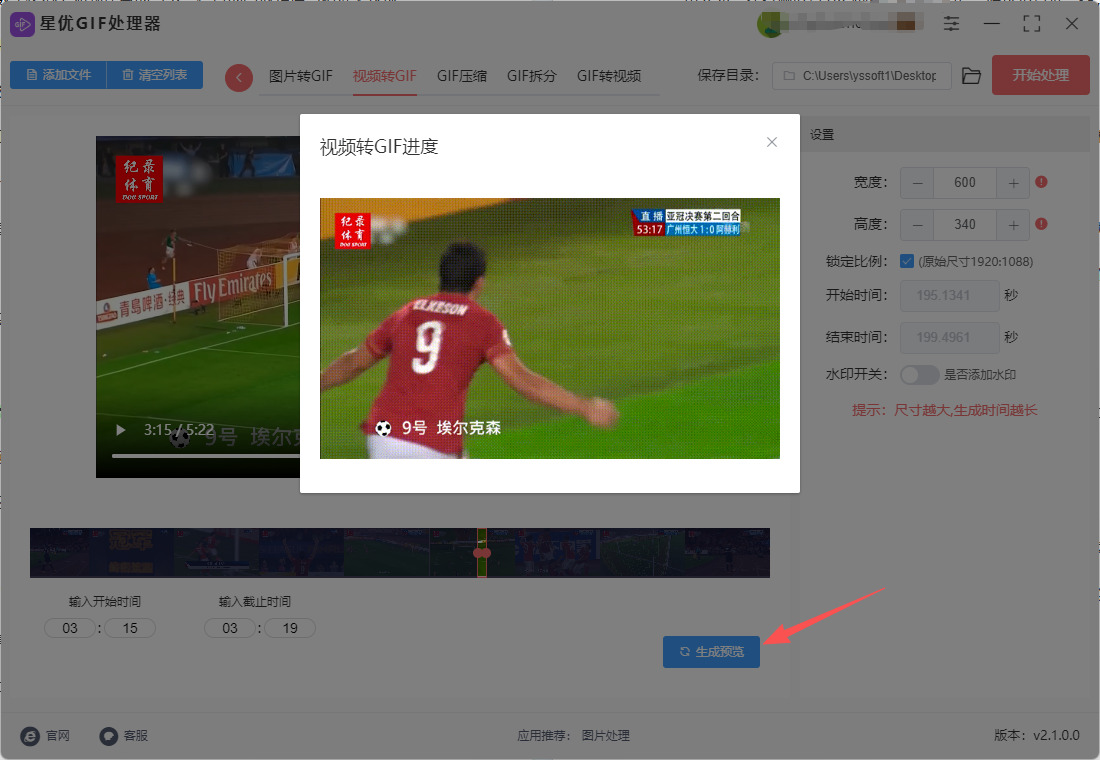Click the red back arrow circle icon

click(x=239, y=78)
